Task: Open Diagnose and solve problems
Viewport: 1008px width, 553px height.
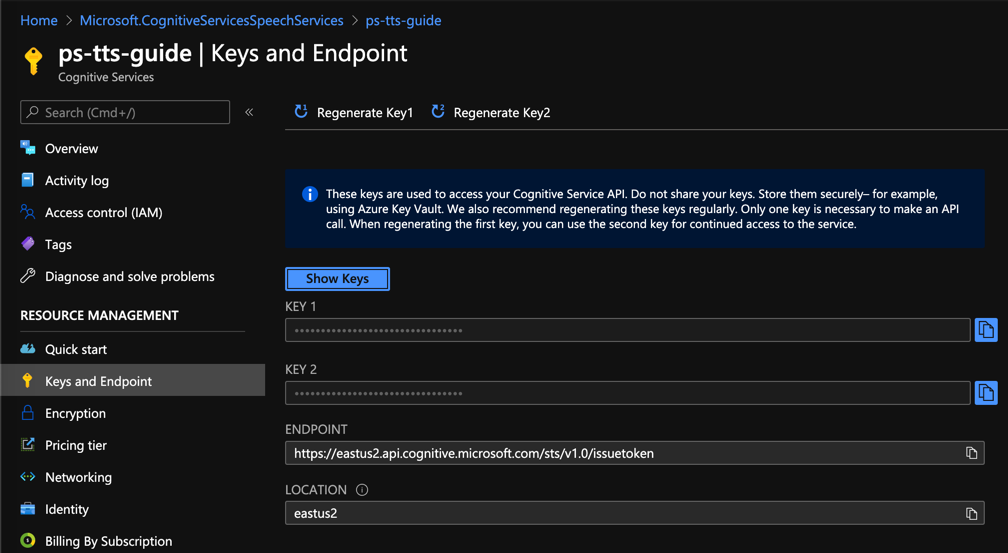Action: 130,276
